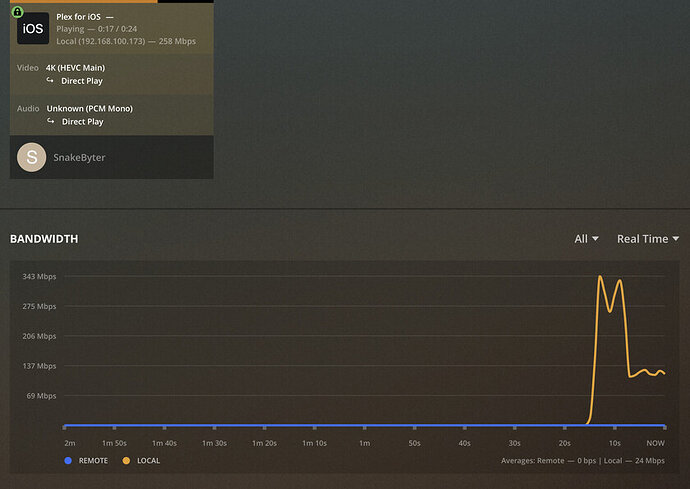Click the 4K (HEVC Main) video text
This screenshot has height=489, width=690.
coord(75,68)
